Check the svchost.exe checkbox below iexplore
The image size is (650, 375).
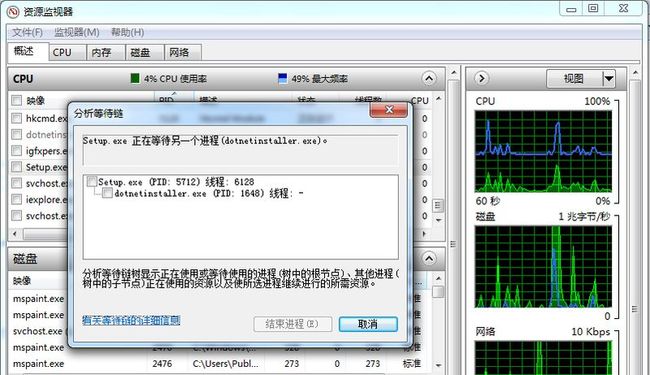(x=16, y=215)
